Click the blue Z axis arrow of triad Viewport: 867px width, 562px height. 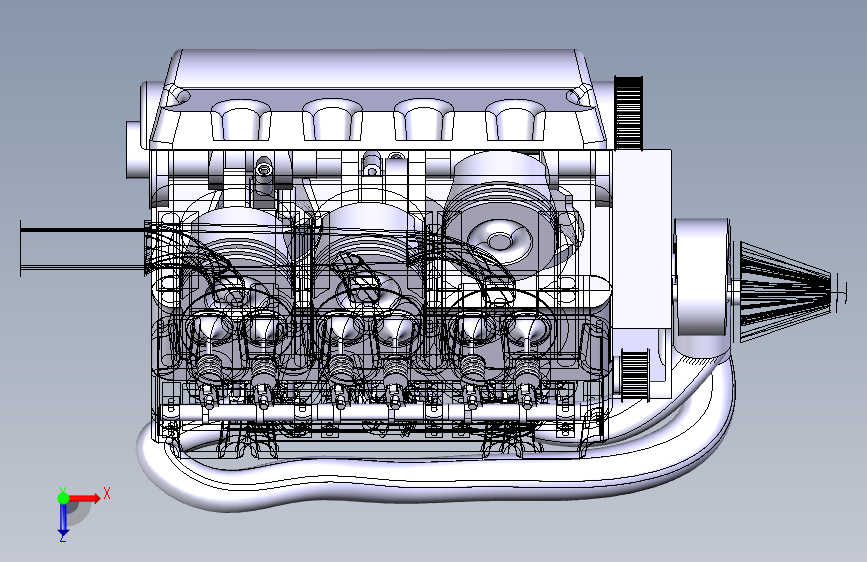pos(63,520)
